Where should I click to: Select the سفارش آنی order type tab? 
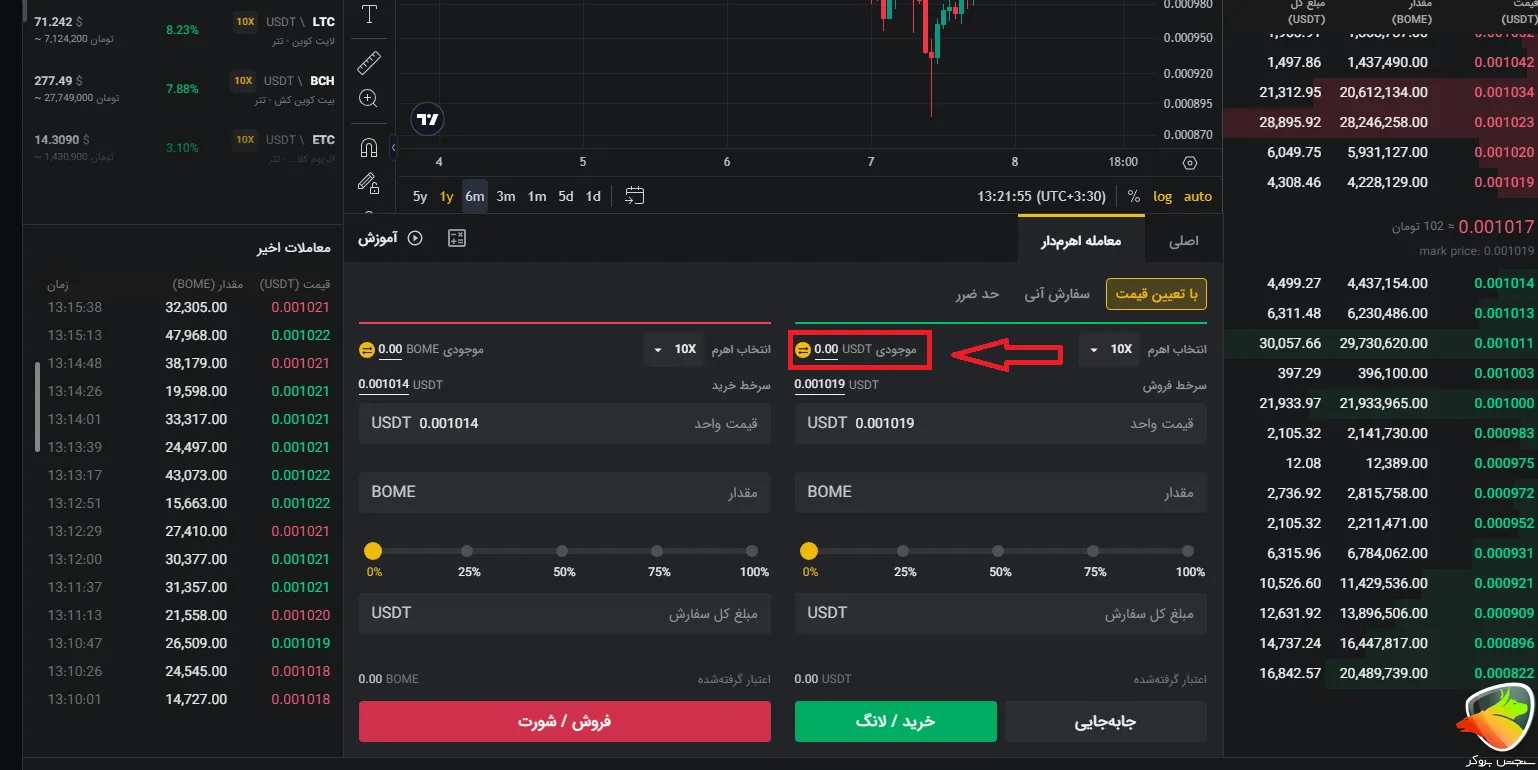pos(1056,294)
